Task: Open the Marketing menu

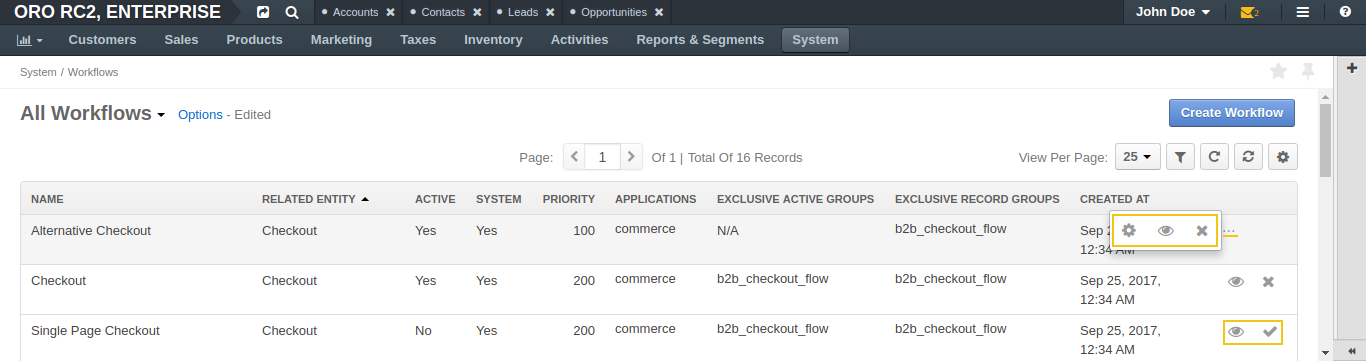Action: click(341, 40)
